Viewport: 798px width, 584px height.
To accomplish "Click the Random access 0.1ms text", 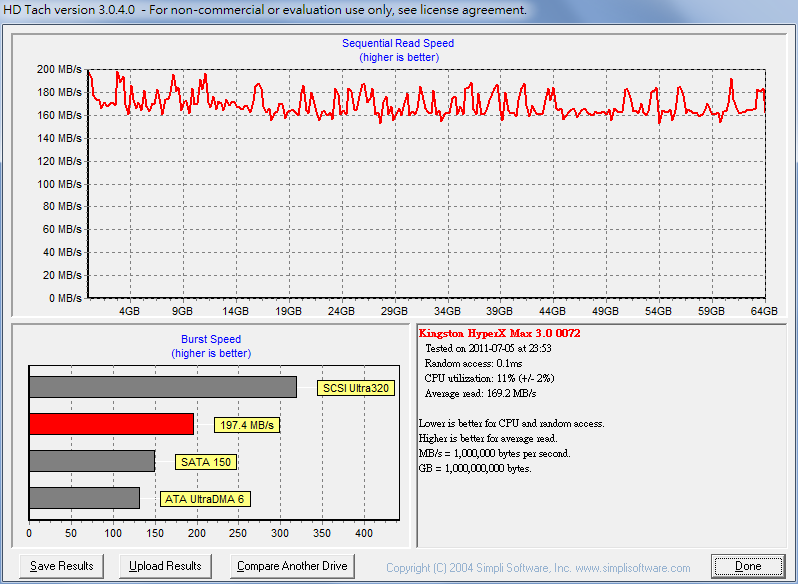I will point(473,363).
